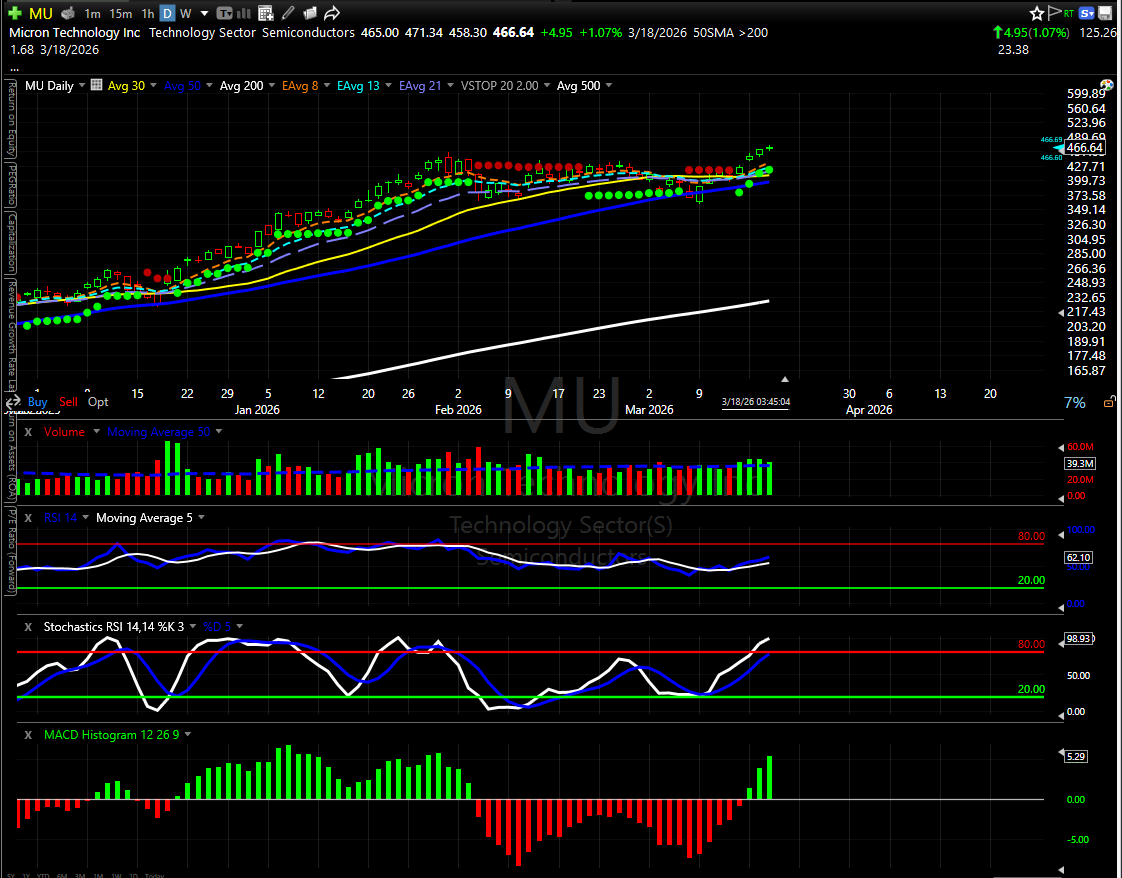Open the add-column table icon
1122x878 pixels.
coord(265,13)
